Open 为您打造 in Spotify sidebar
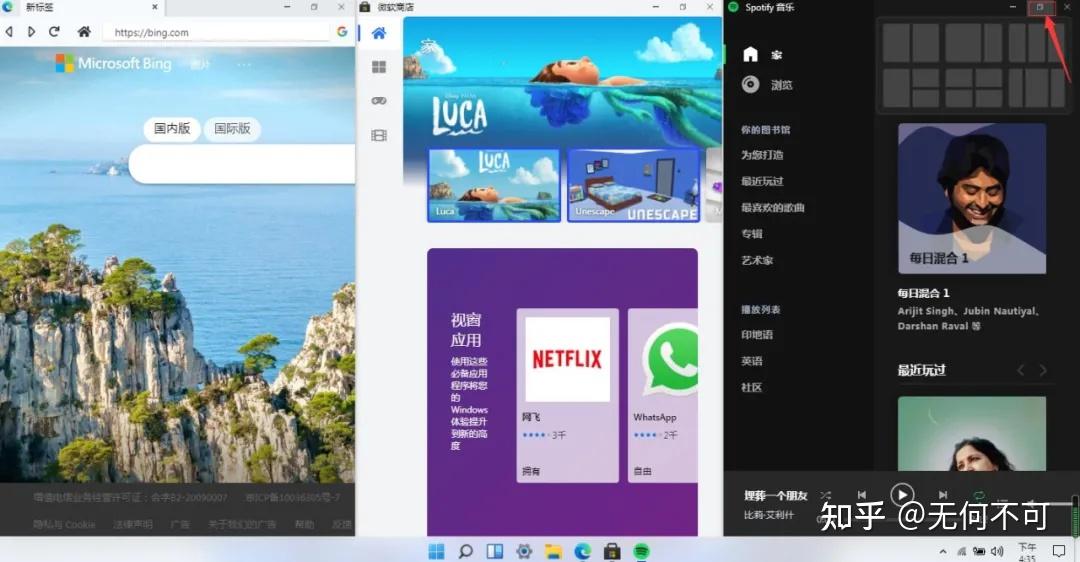Image resolution: width=1080 pixels, height=562 pixels. coord(762,155)
